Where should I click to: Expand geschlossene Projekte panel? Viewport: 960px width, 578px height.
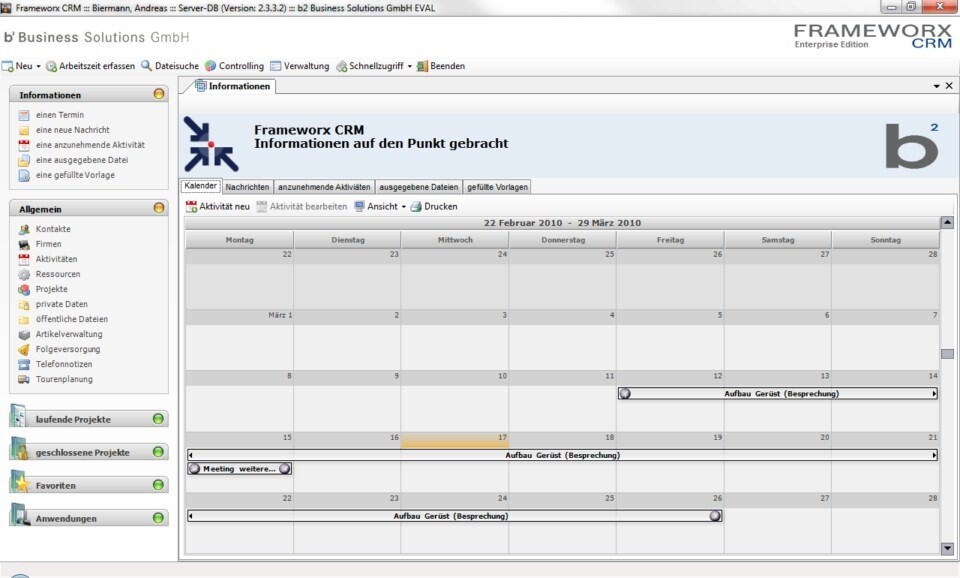(158, 452)
